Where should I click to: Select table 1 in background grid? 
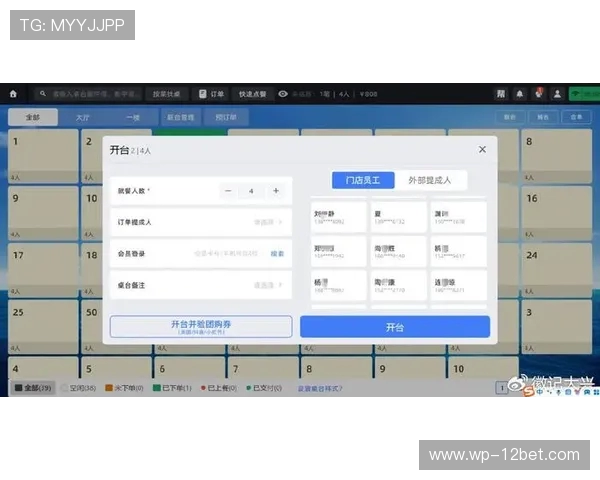(x=43, y=156)
